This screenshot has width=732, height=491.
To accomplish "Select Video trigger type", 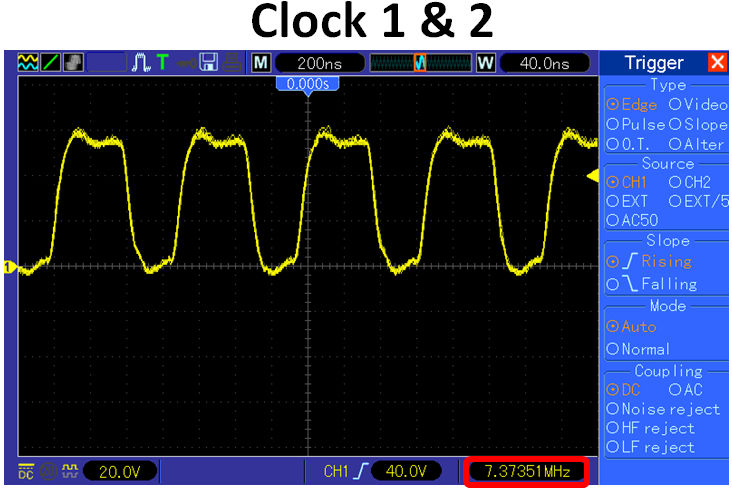I will pyautogui.click(x=698, y=105).
